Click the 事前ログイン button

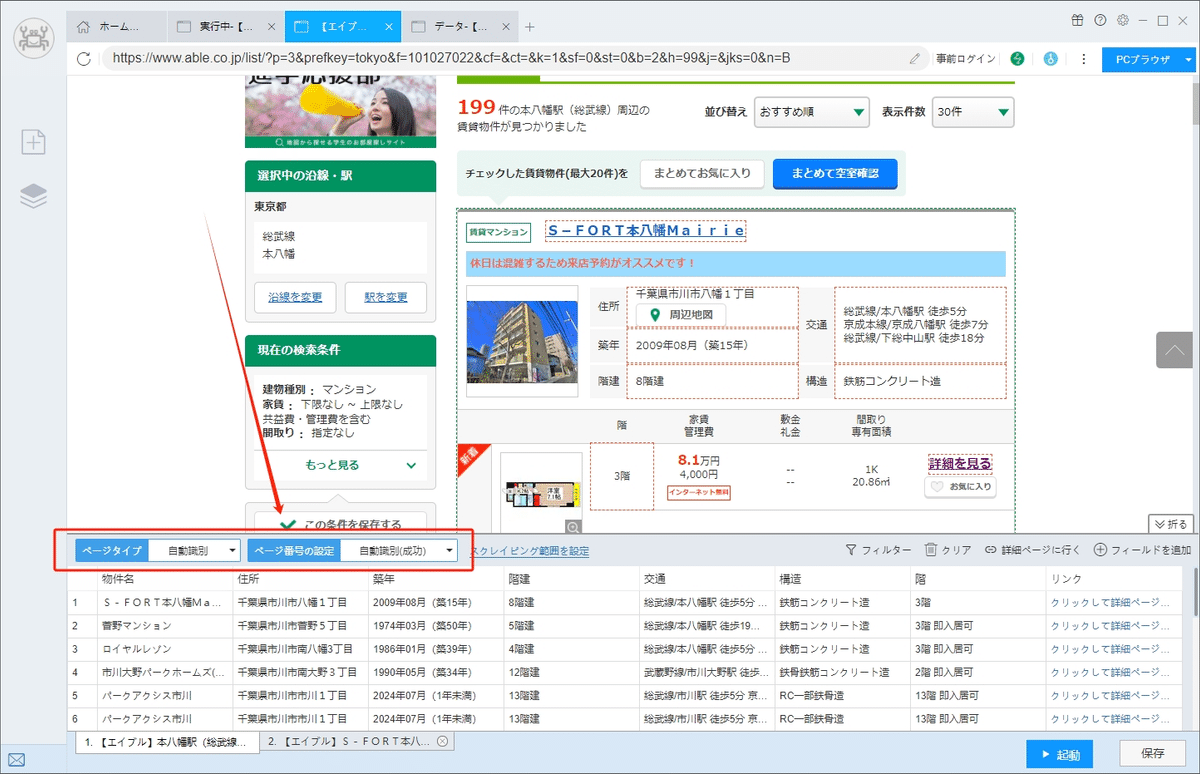point(965,59)
